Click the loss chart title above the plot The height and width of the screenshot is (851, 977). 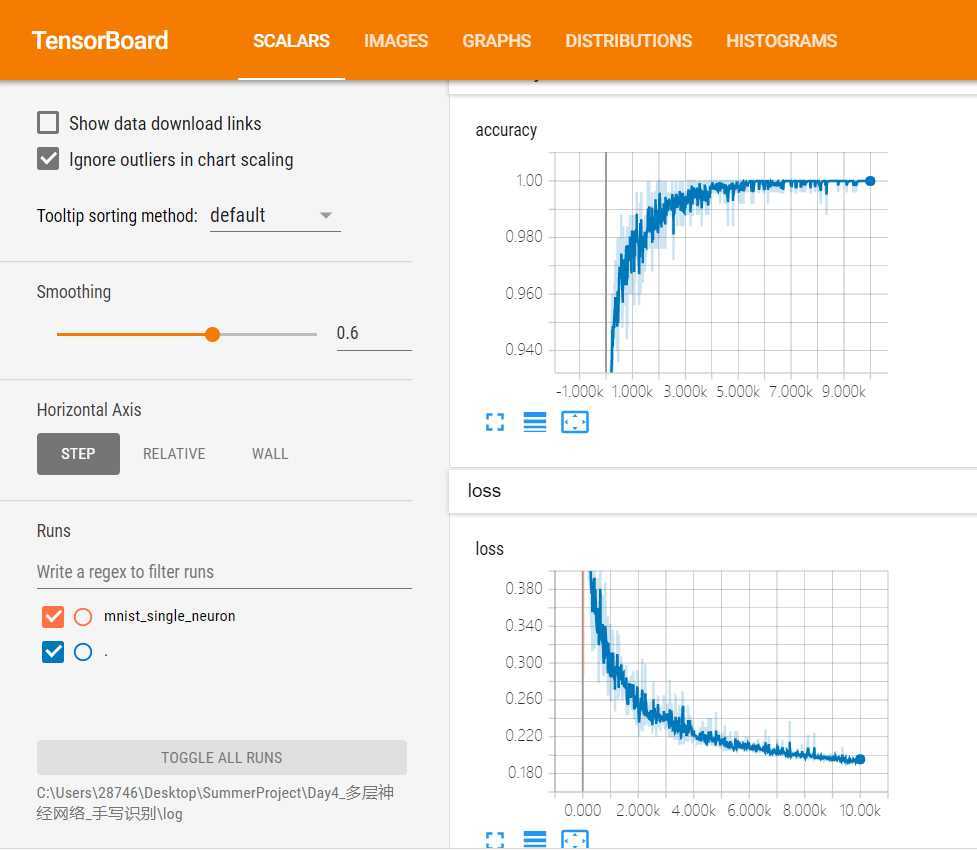tap(489, 549)
